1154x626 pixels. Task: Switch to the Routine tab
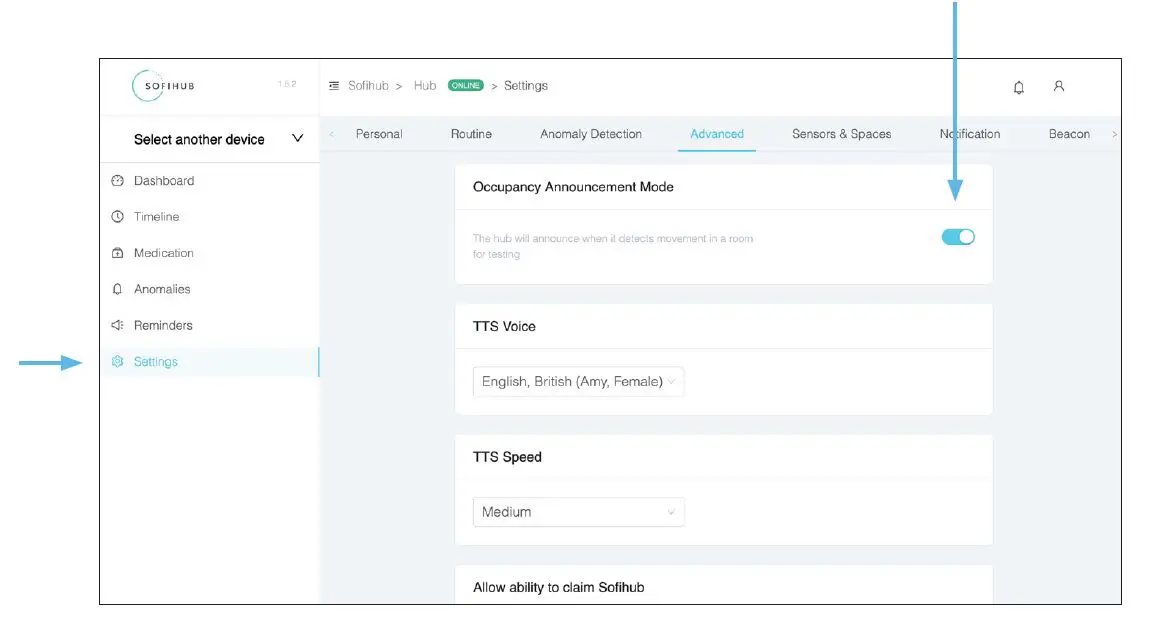tap(471, 134)
